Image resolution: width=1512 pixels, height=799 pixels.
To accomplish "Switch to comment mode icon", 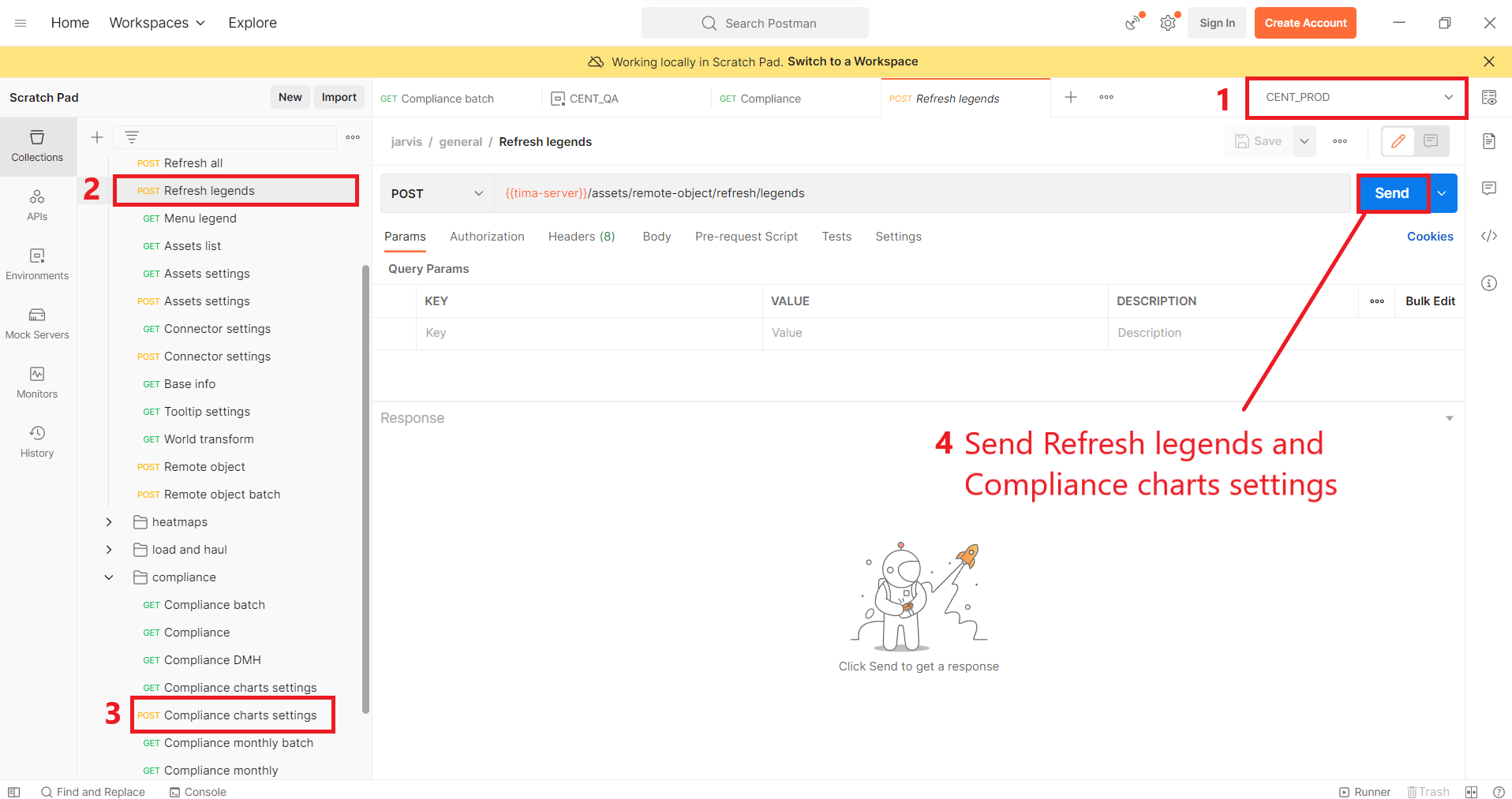I will tap(1431, 141).
